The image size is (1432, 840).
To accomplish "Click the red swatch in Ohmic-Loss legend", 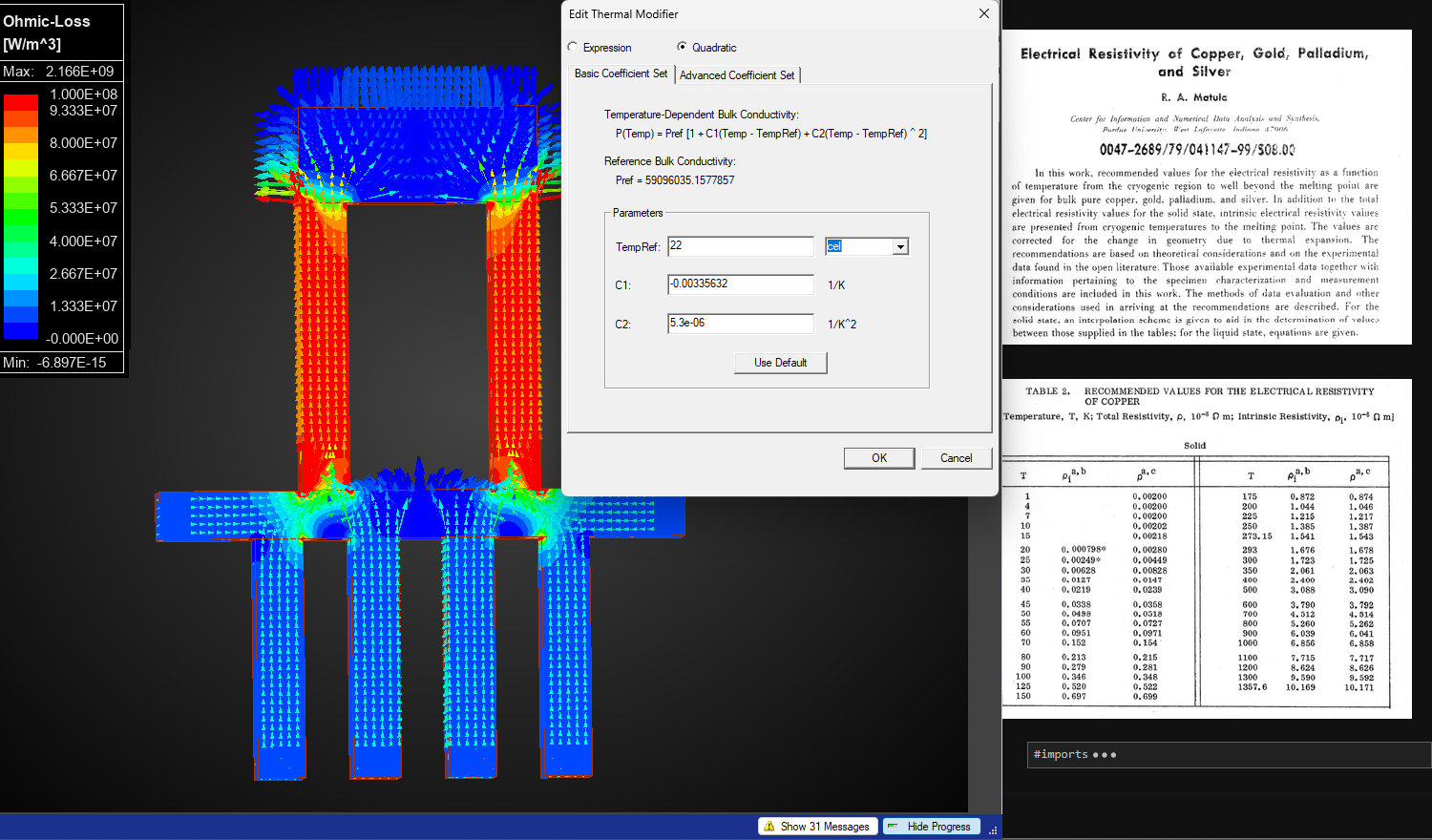I will tap(20, 101).
